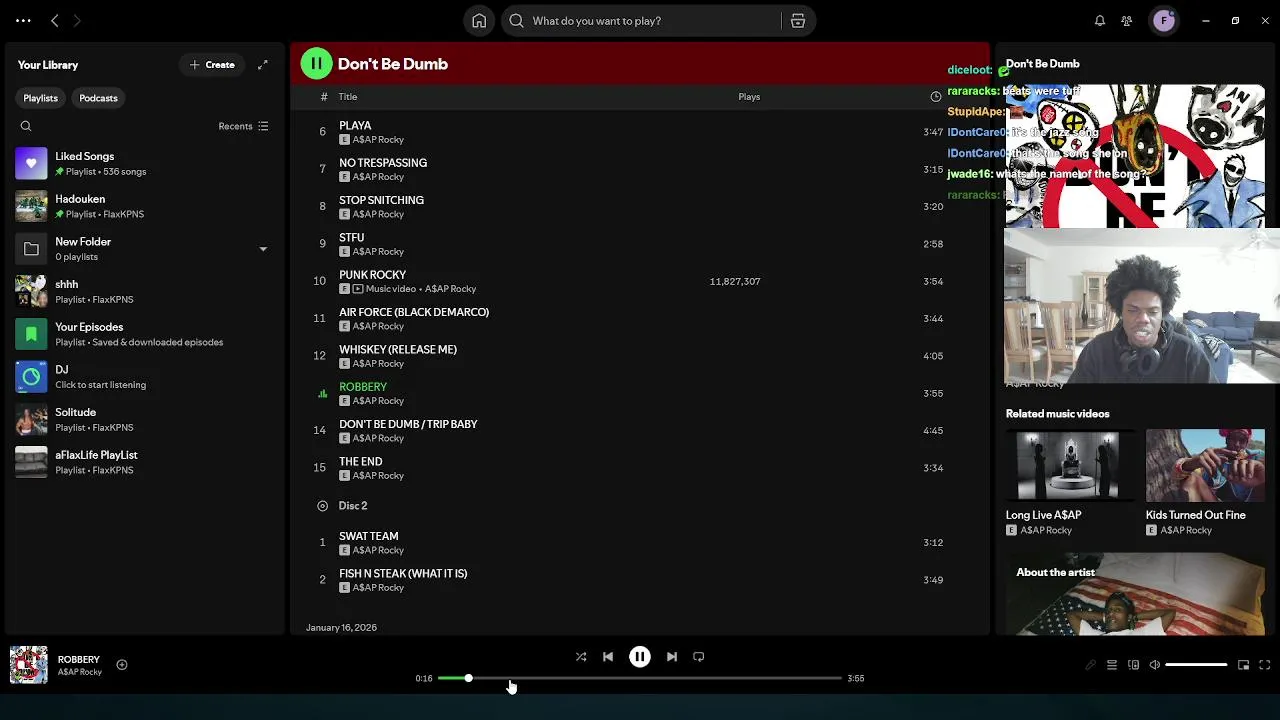This screenshot has width=1280, height=720.
Task: Mute the volume speaker icon
Action: coord(1155,665)
